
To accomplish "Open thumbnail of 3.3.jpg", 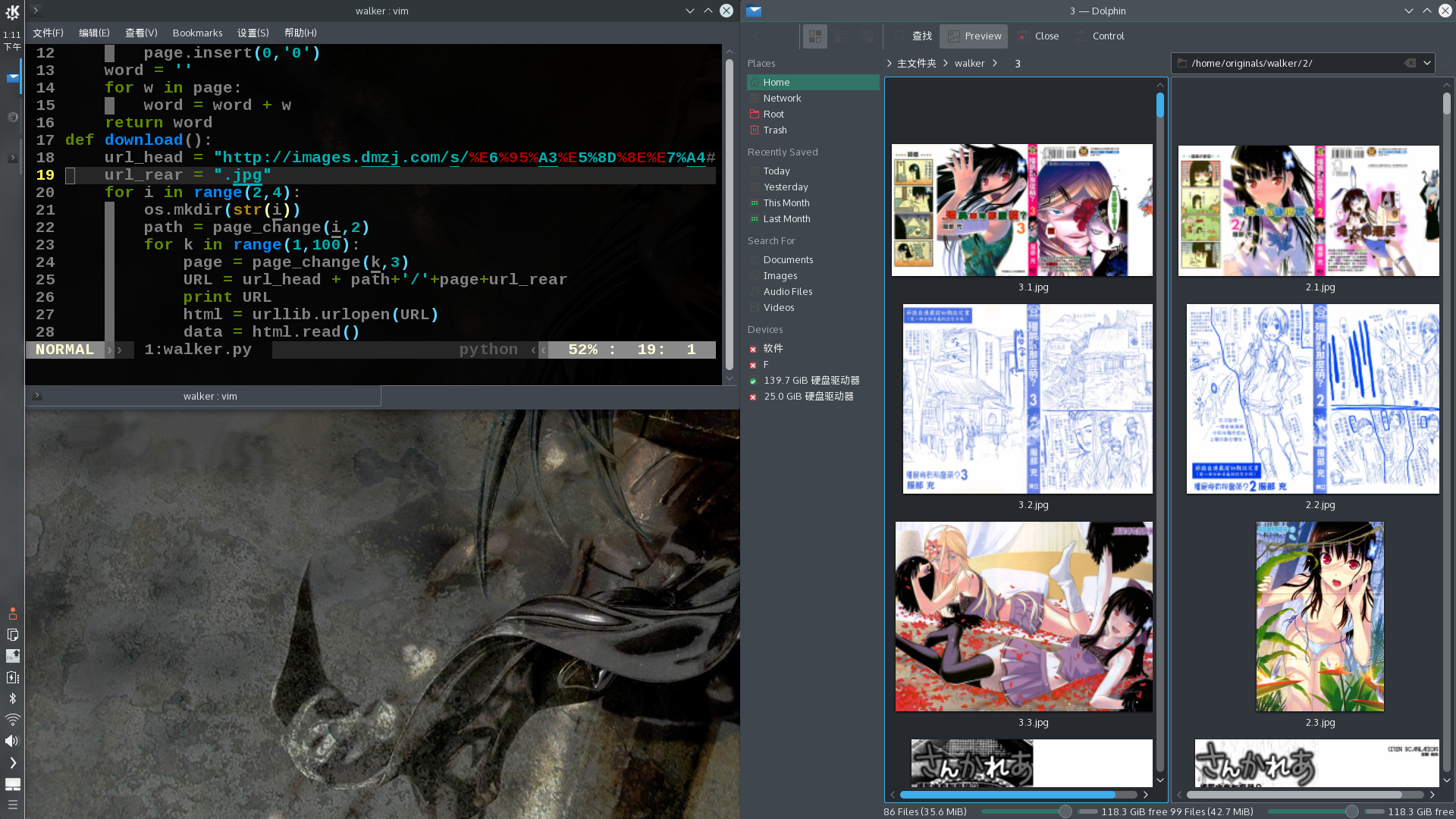I will (x=1023, y=617).
